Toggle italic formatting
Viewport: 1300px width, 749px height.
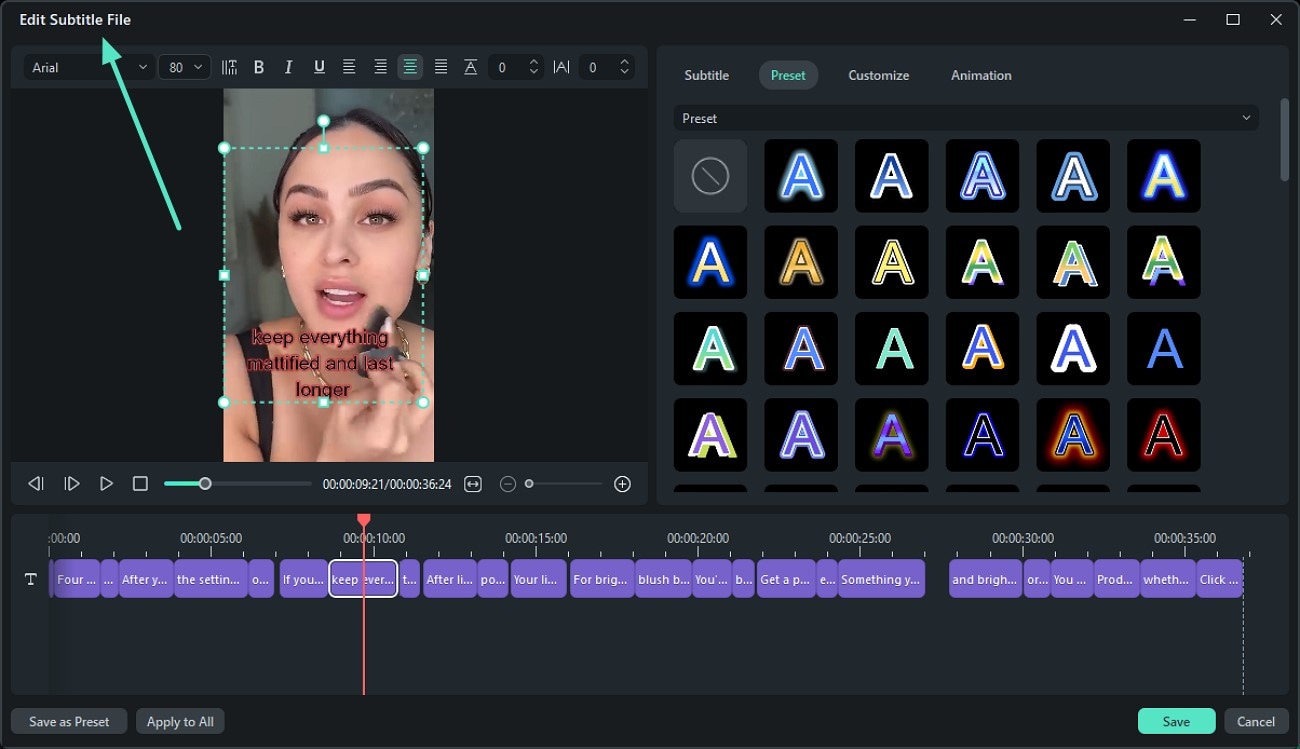[x=289, y=67]
